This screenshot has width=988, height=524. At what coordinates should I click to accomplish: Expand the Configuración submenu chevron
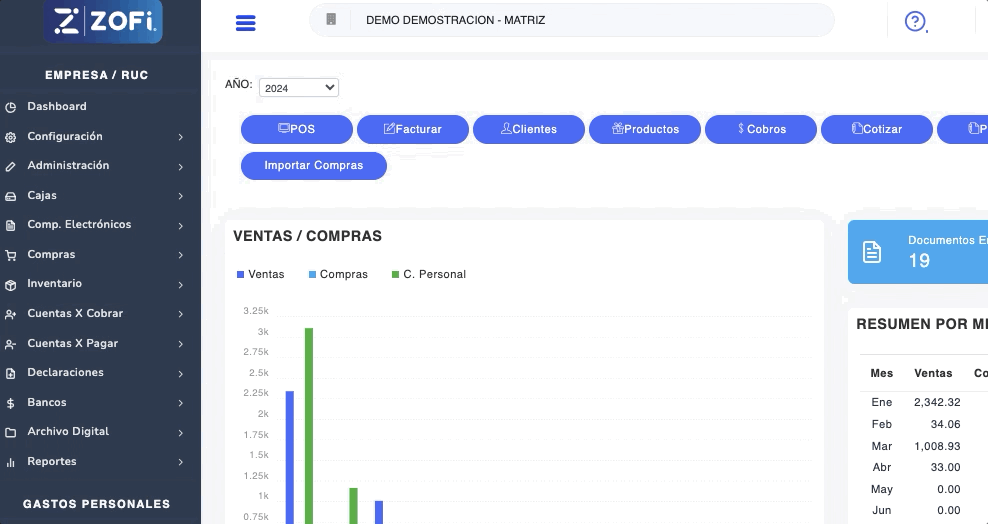tap(180, 137)
